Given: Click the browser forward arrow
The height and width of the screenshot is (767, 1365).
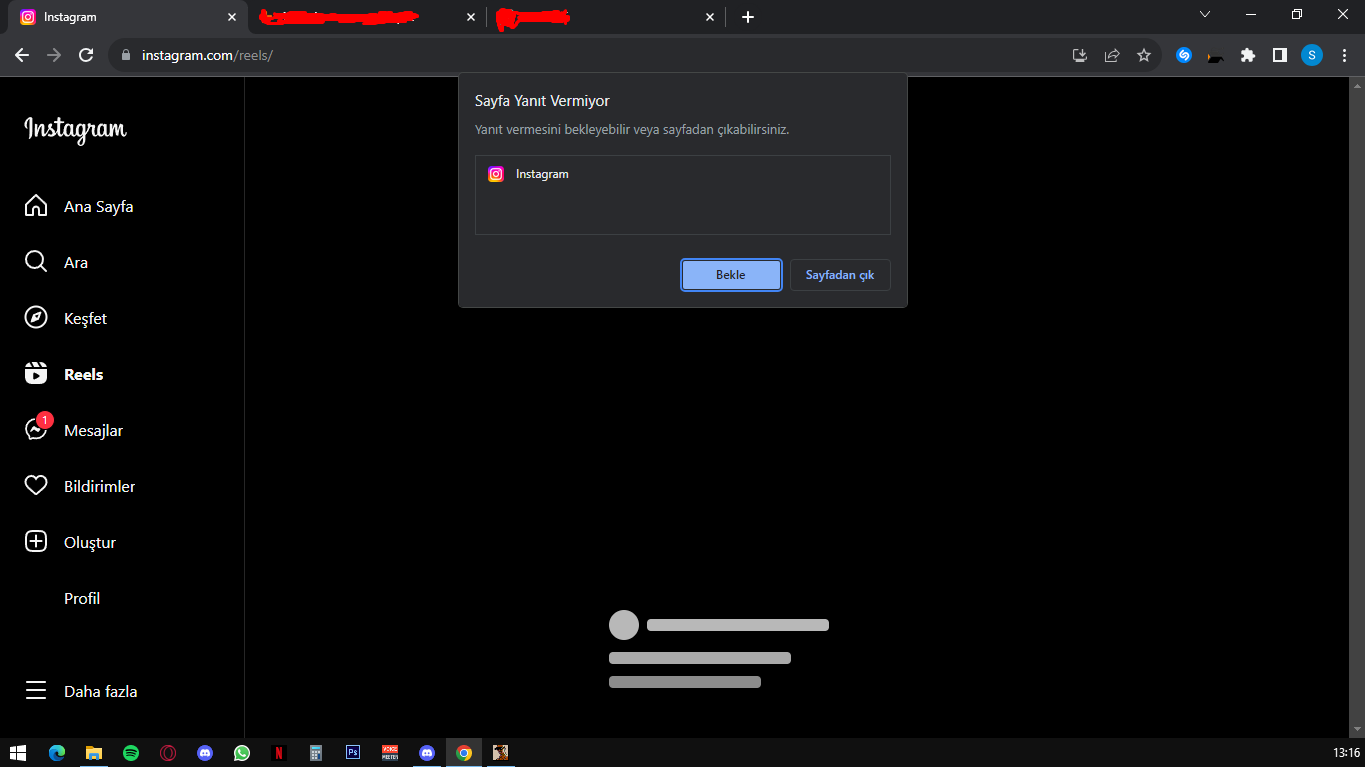Looking at the screenshot, I should click(x=54, y=55).
